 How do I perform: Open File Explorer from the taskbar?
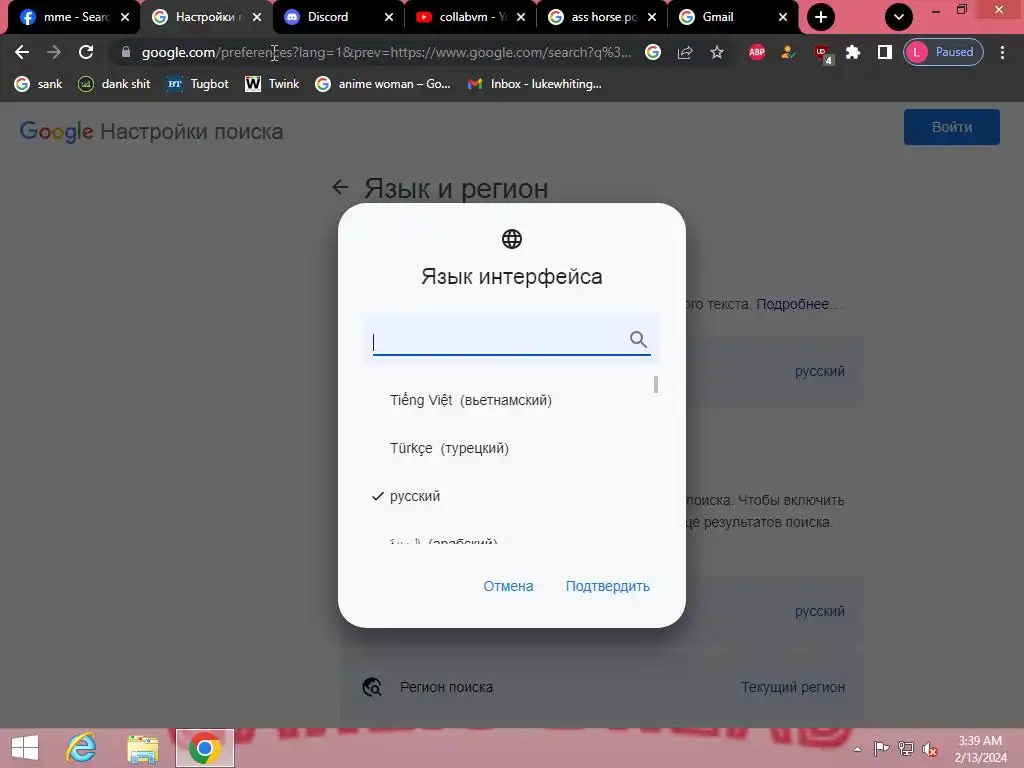tap(142, 748)
